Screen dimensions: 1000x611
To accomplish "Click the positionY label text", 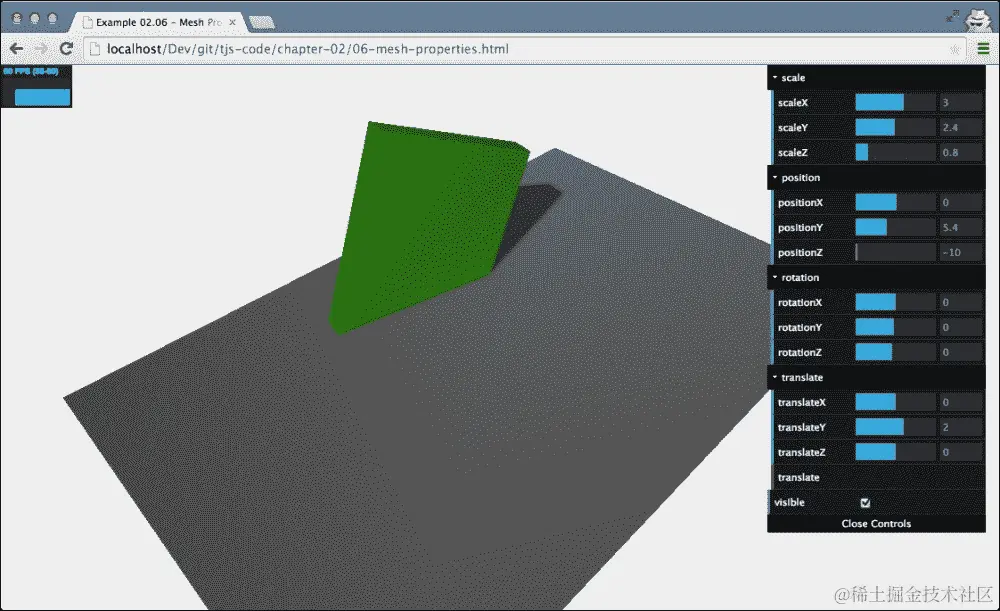I will click(x=800, y=228).
